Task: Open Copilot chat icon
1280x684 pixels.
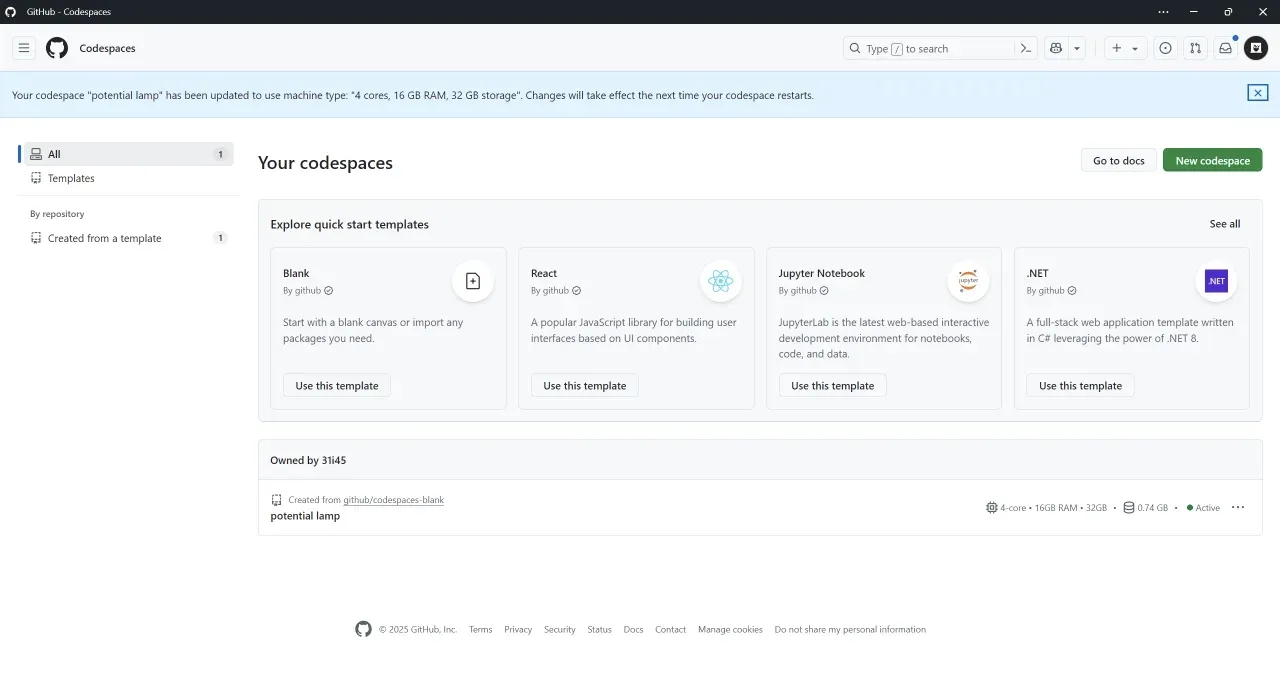Action: tap(1056, 48)
